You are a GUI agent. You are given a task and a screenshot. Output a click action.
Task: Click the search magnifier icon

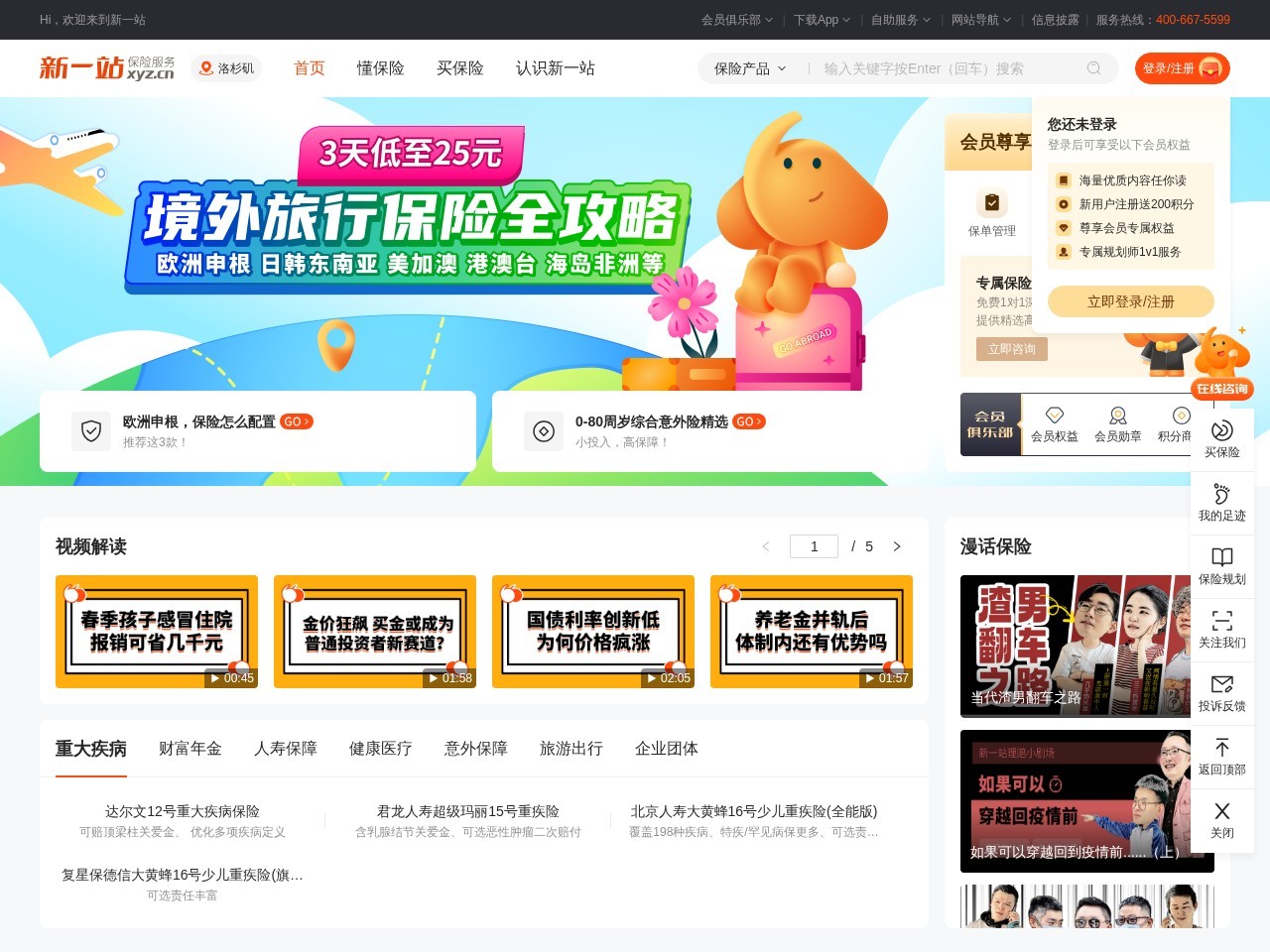coord(1093,68)
